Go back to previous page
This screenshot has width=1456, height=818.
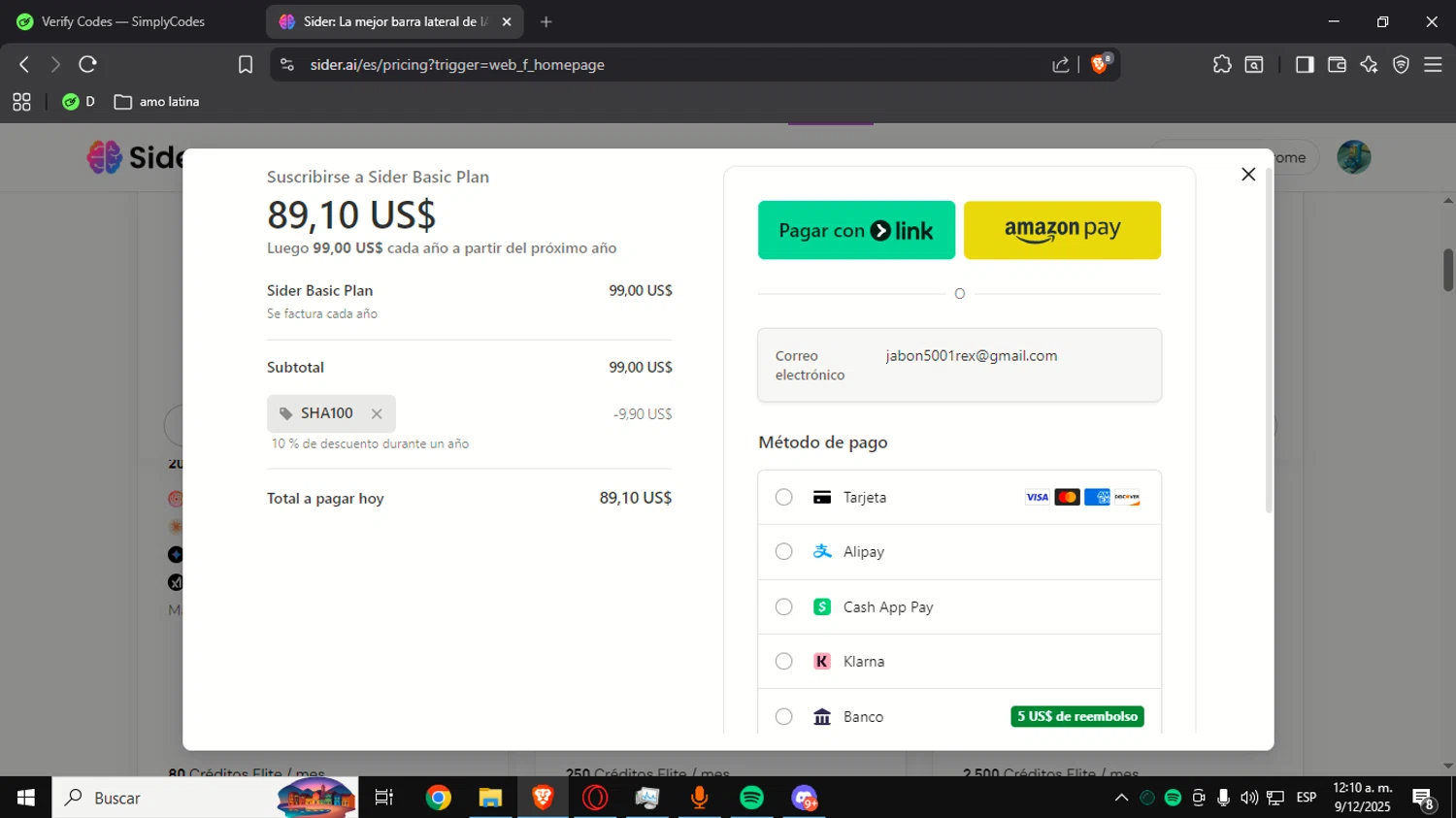coord(24,64)
